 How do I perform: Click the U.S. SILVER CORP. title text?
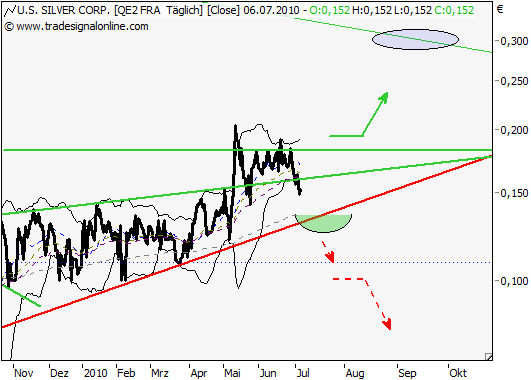[x=64, y=10]
